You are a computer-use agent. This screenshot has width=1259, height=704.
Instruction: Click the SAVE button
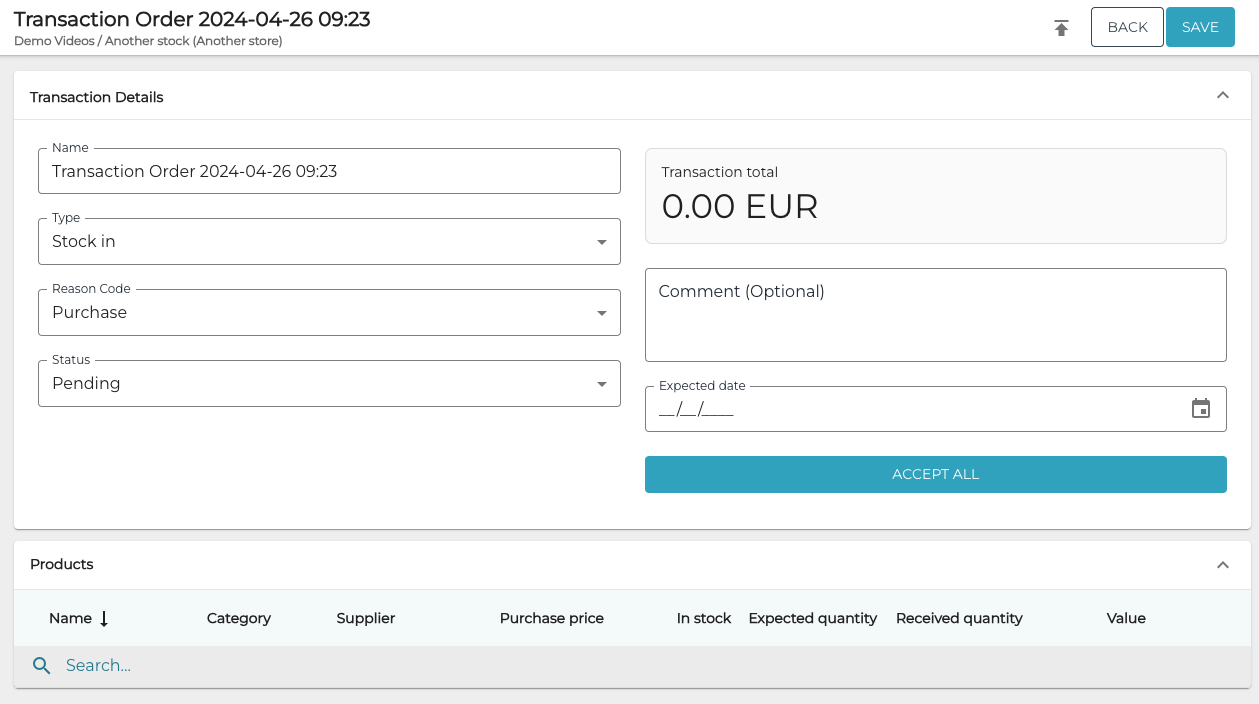[1200, 27]
